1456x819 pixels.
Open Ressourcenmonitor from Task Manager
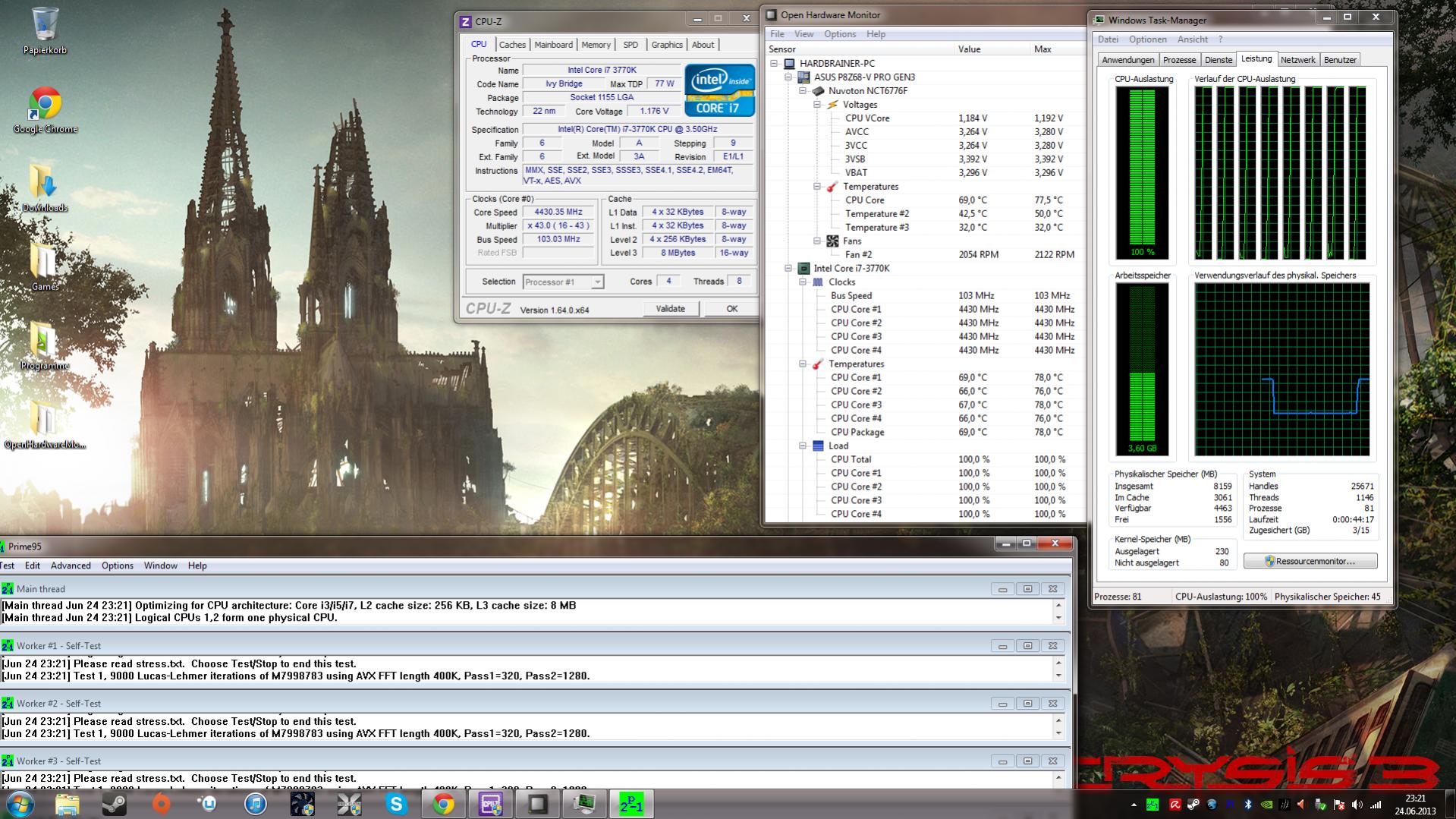tap(1310, 562)
